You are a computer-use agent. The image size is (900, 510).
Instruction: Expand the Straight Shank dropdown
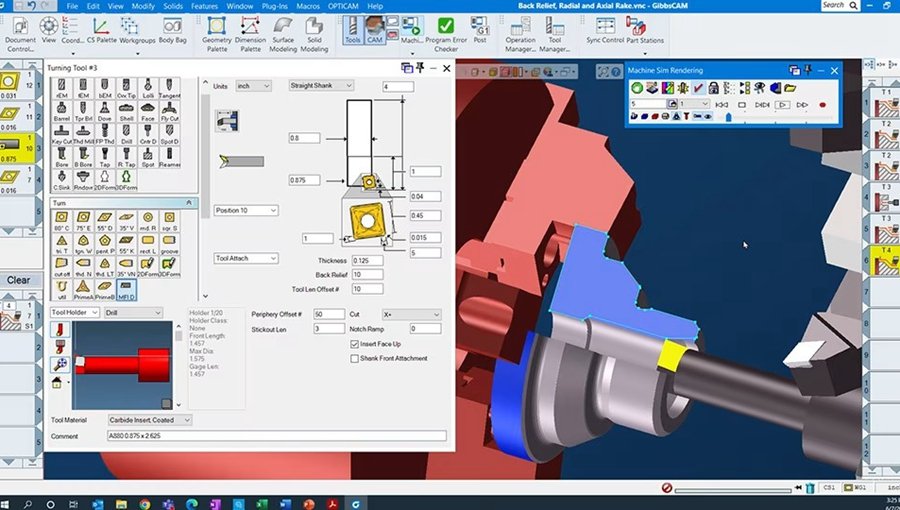click(321, 85)
